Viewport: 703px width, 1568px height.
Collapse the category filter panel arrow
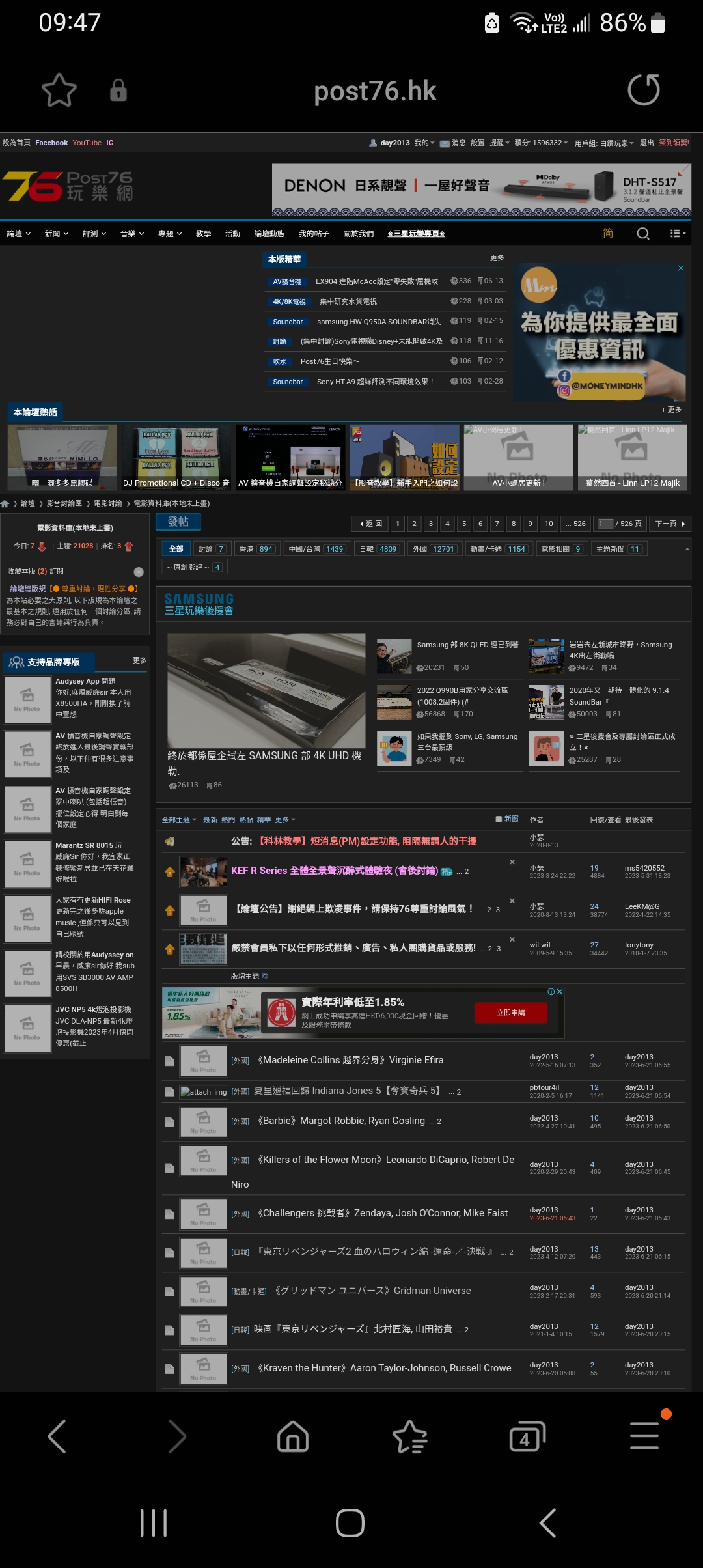(x=687, y=549)
